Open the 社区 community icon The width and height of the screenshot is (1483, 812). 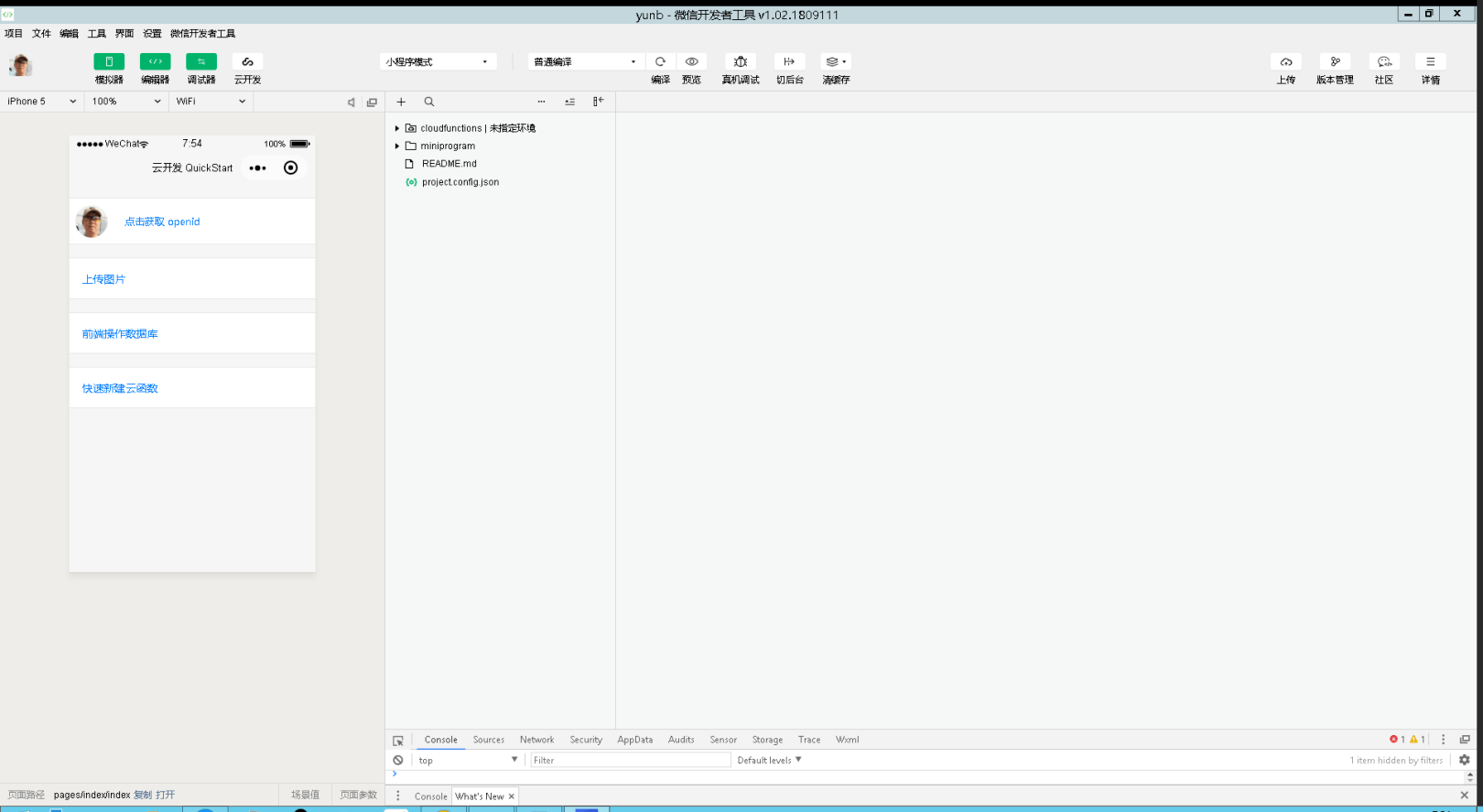(1384, 61)
